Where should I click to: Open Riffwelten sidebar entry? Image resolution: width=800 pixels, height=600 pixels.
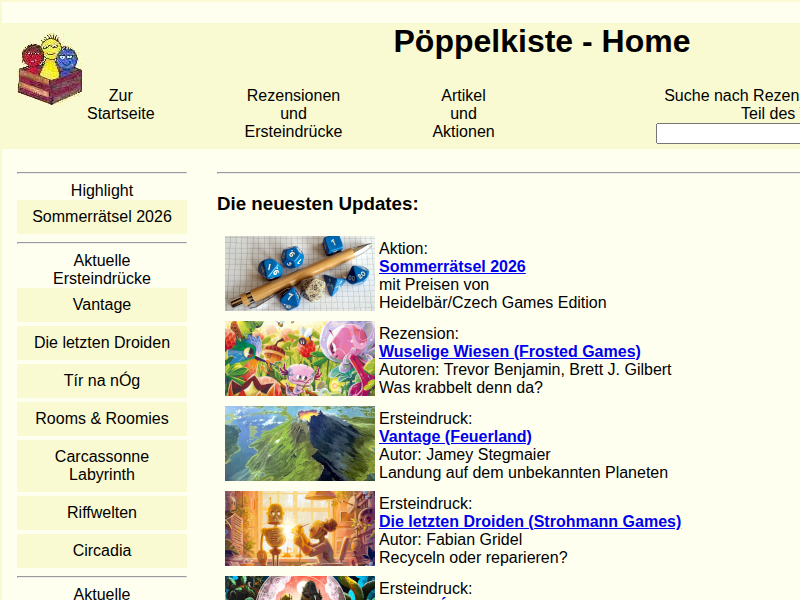tap(102, 512)
